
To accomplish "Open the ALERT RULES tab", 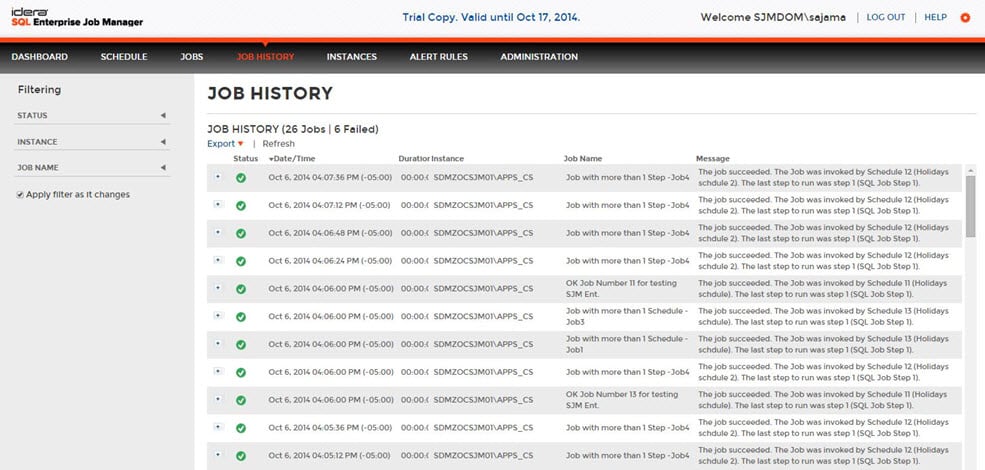I will tap(438, 57).
